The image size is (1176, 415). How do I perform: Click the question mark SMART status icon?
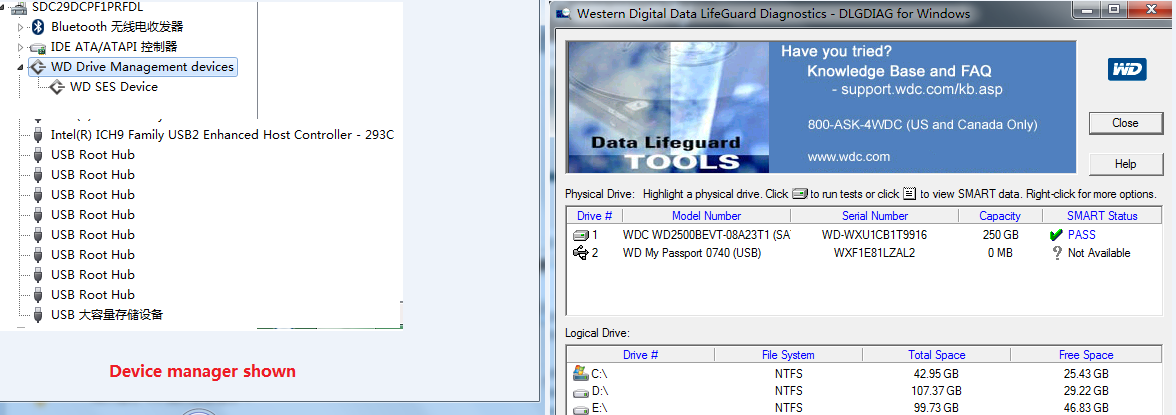(x=1057, y=254)
